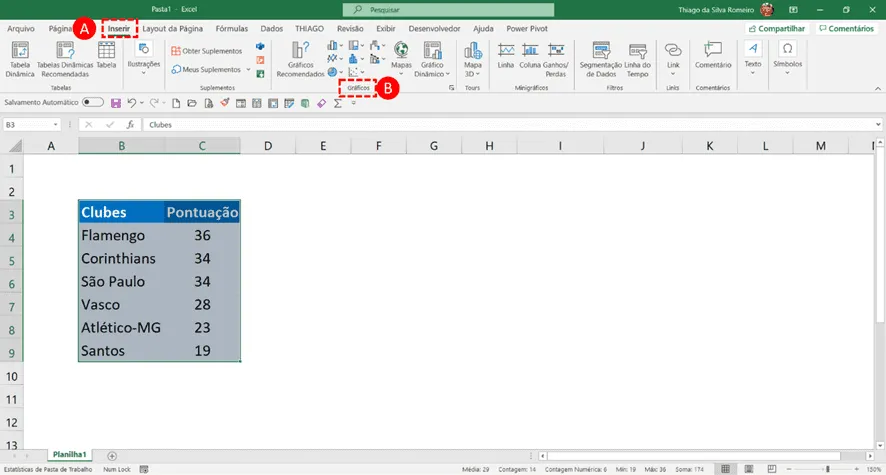
Task: Switch to page break preview view
Action: [771, 469]
